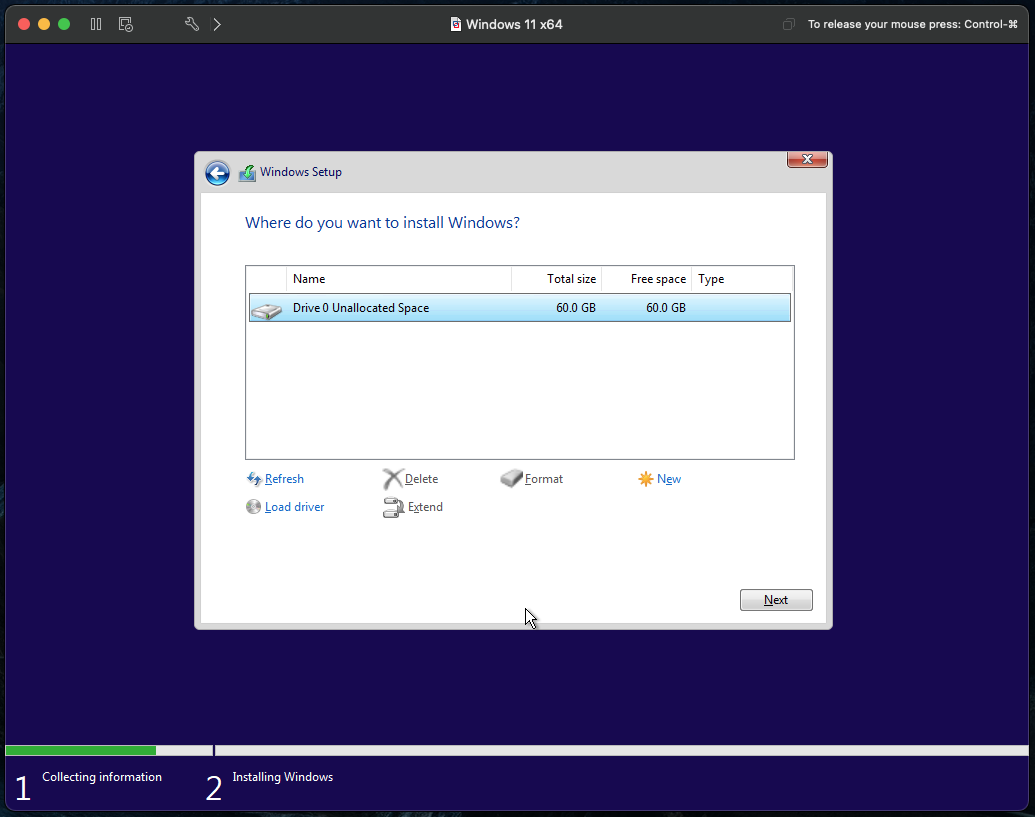
Task: Click the New starburst icon
Action: pos(646,479)
